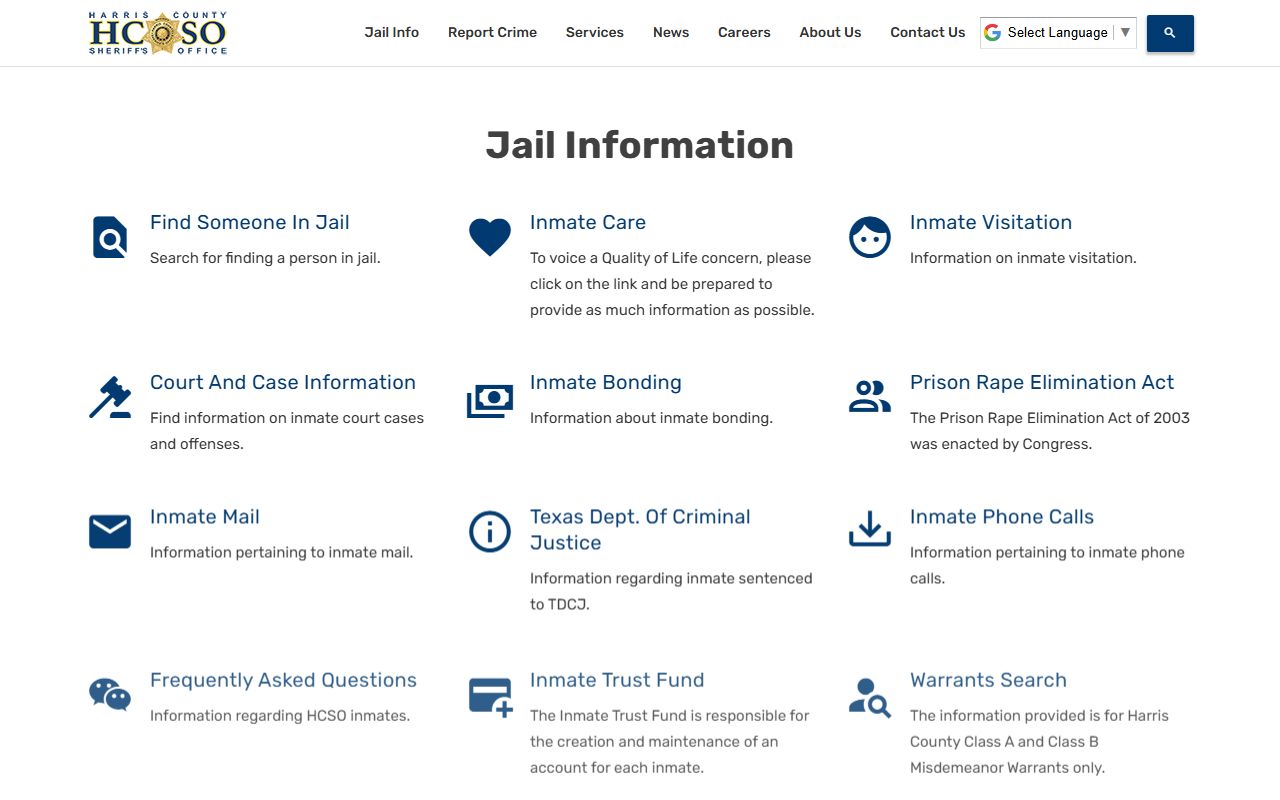Open the Report Crime menu
Viewport: 1280px width, 800px height.
pyautogui.click(x=492, y=32)
